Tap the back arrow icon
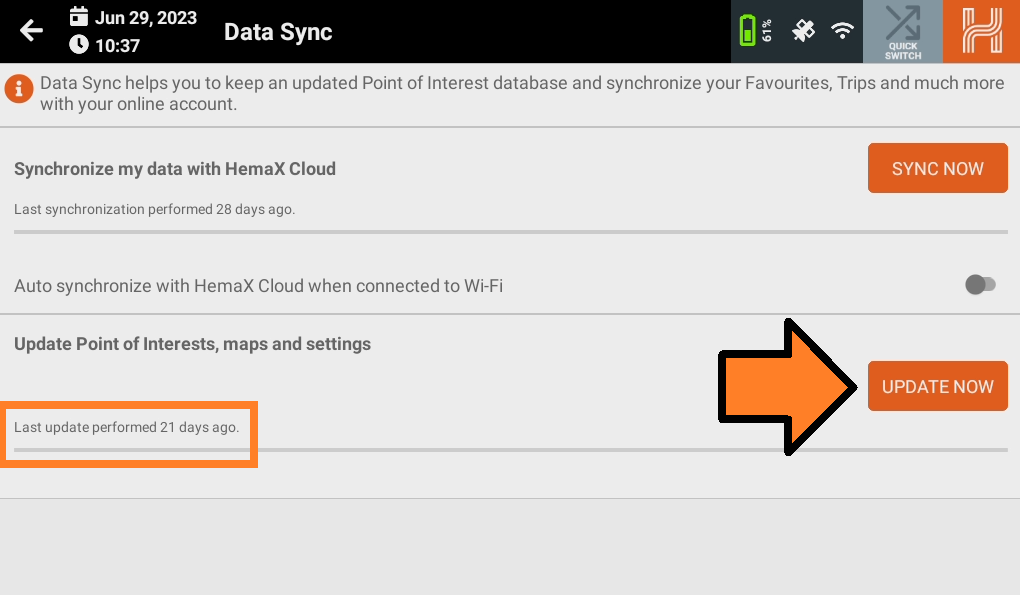1020x595 pixels. pos(31,31)
